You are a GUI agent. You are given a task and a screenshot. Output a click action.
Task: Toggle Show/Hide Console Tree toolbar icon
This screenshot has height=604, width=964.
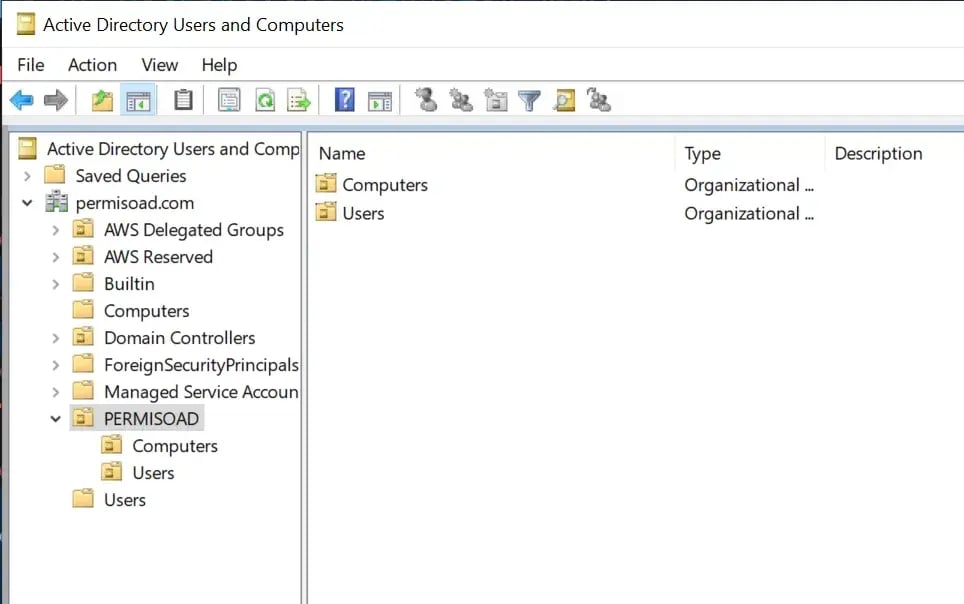tap(138, 100)
